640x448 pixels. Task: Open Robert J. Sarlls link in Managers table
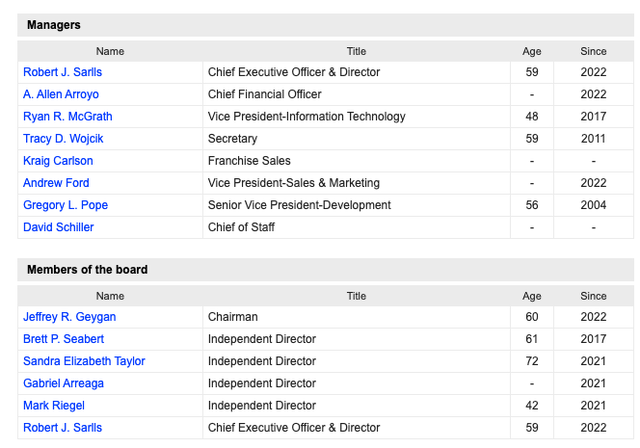point(62,72)
